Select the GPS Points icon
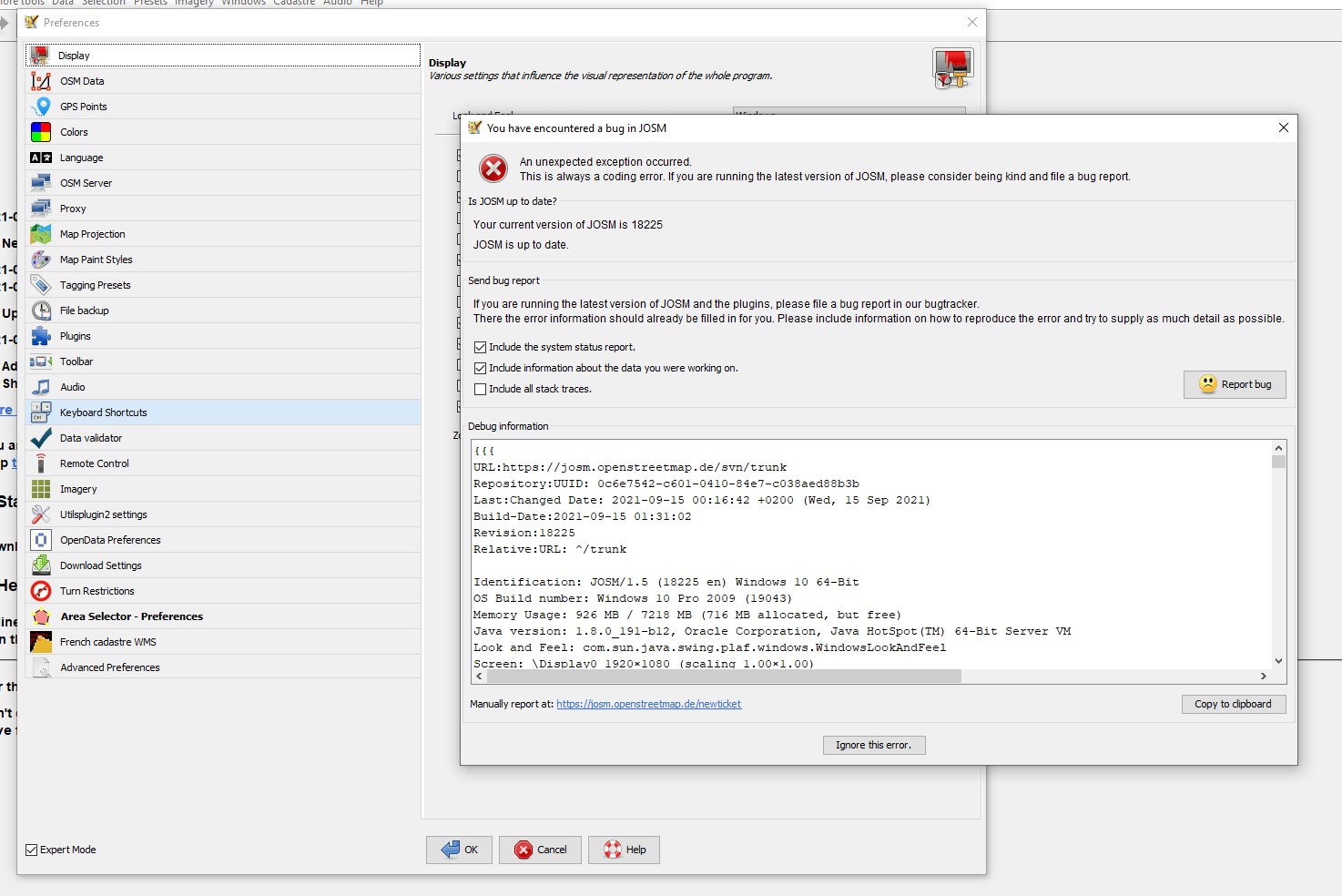The width and height of the screenshot is (1342, 896). pos(41,107)
